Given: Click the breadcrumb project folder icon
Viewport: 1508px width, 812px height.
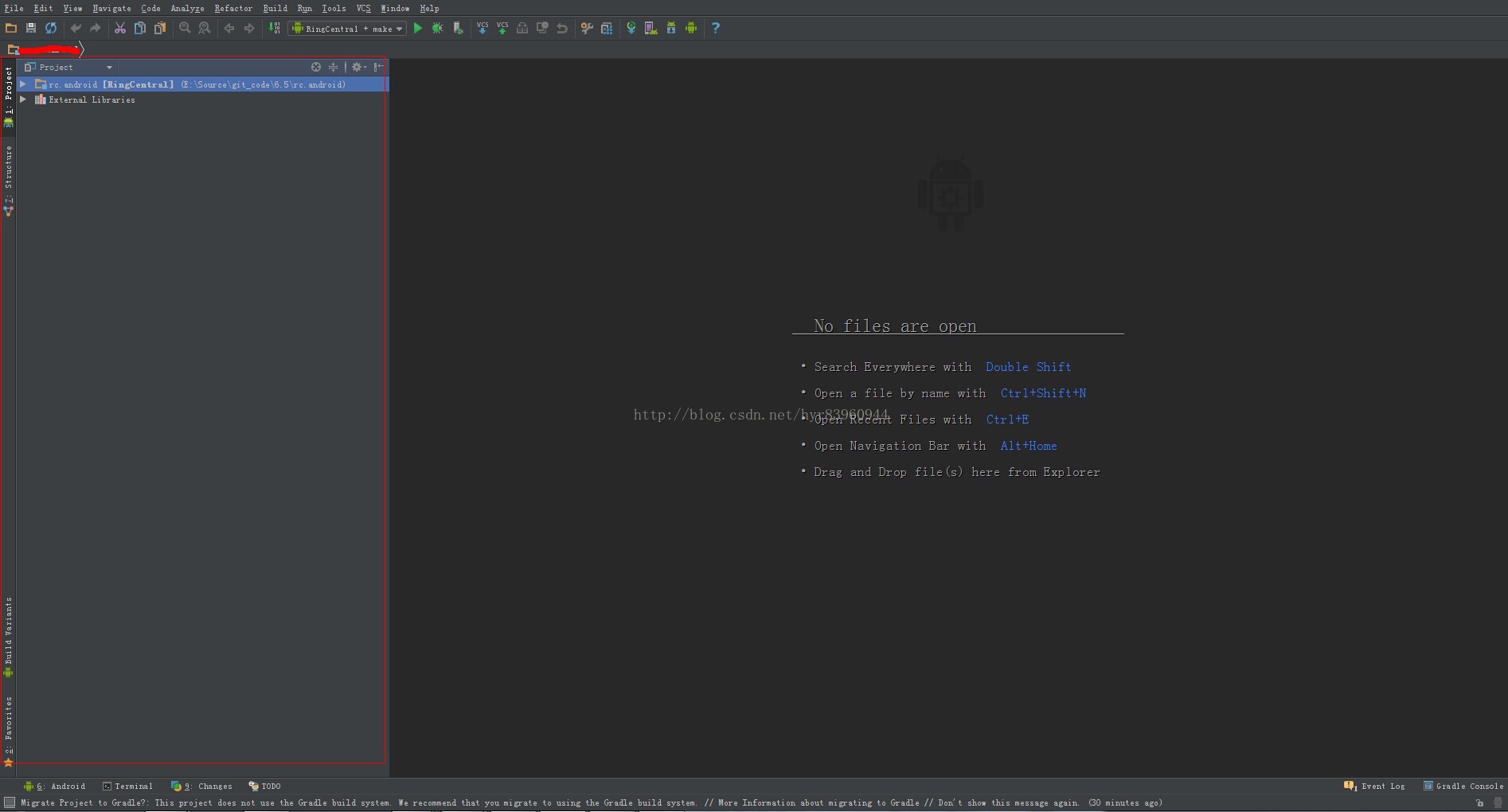Looking at the screenshot, I should 13,49.
